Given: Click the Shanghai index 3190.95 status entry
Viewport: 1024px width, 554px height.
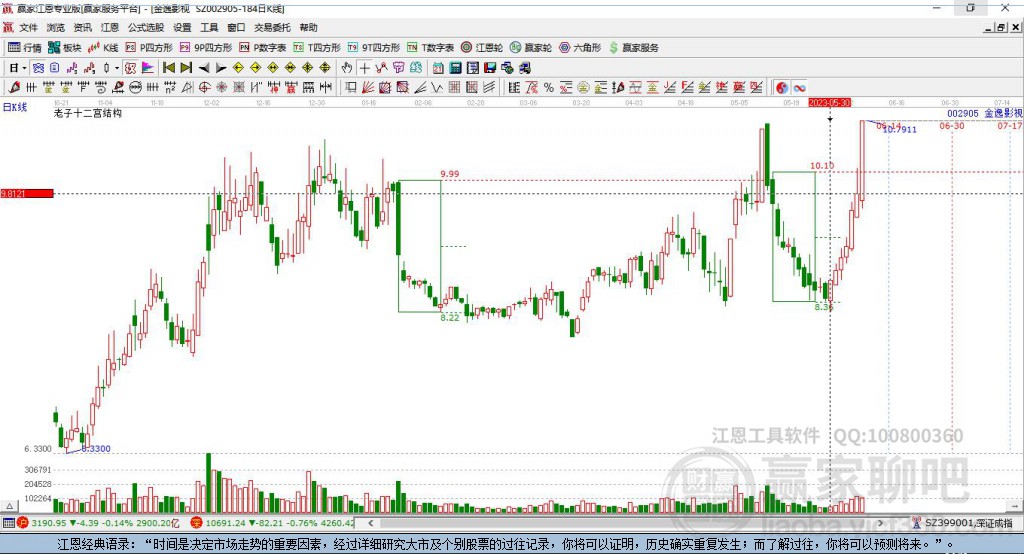Looking at the screenshot, I should tap(98, 523).
